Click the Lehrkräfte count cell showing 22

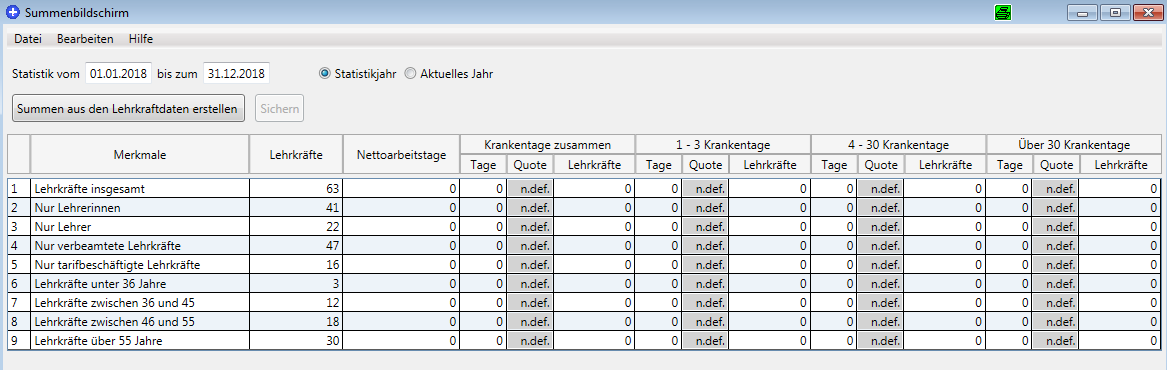tap(295, 226)
